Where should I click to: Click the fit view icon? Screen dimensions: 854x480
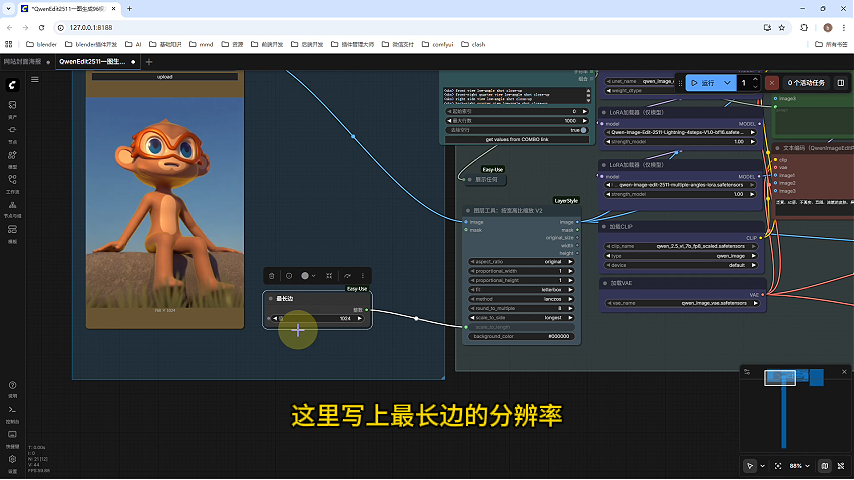tap(778, 466)
